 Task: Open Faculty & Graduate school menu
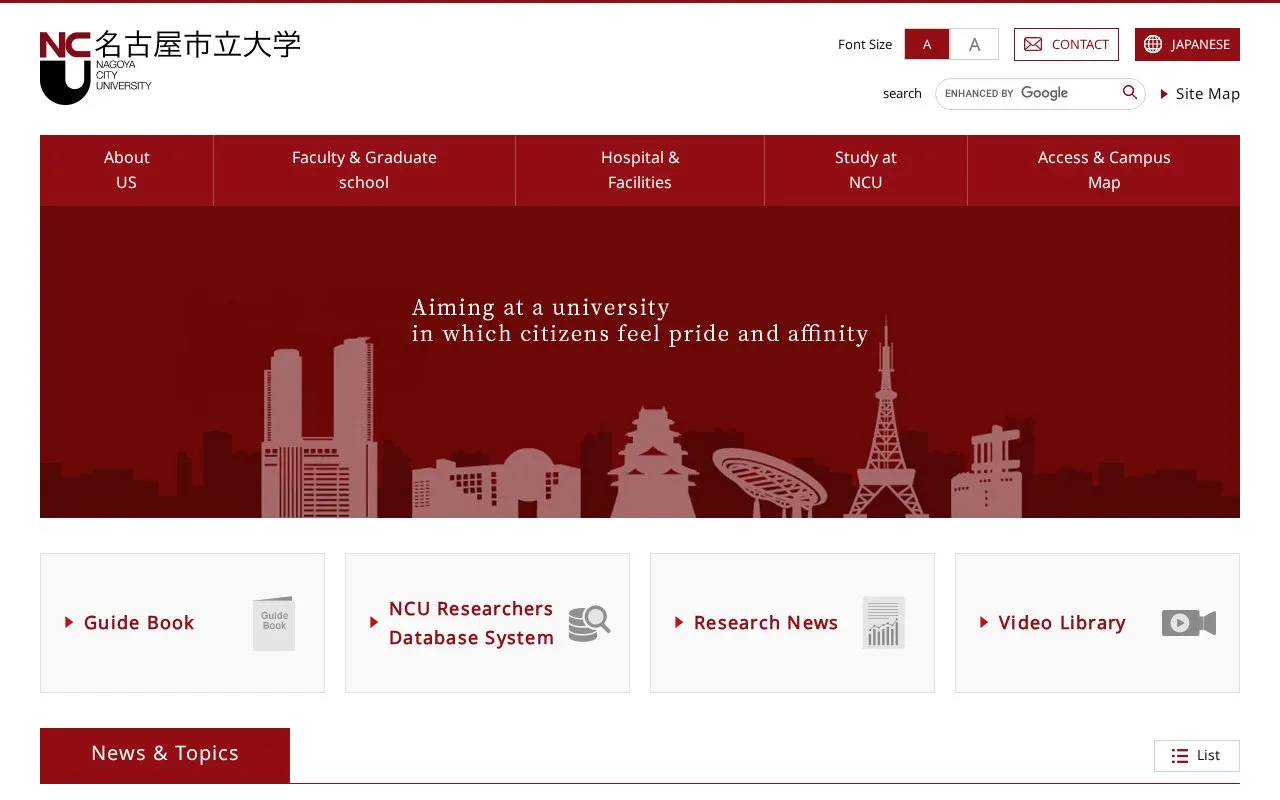click(364, 170)
